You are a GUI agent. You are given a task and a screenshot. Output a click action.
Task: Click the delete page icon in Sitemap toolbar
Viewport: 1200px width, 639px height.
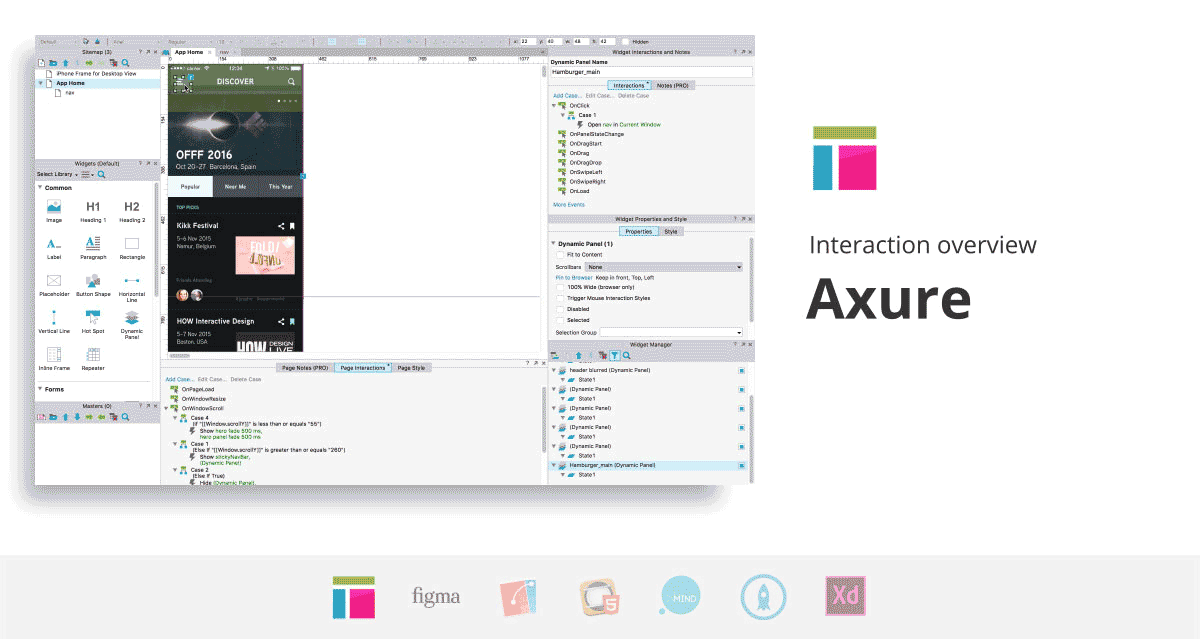click(113, 63)
